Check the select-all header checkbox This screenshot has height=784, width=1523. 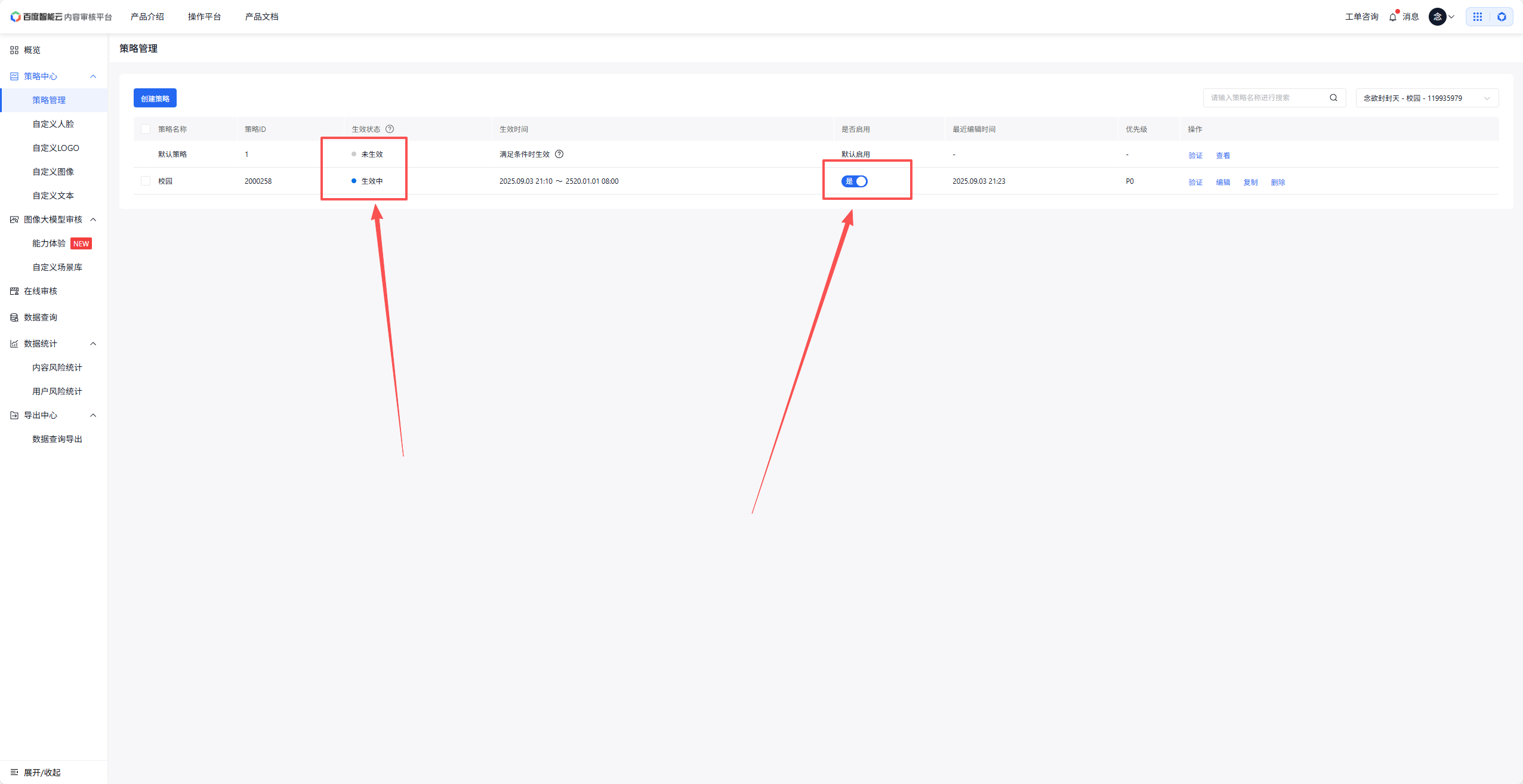tap(146, 129)
